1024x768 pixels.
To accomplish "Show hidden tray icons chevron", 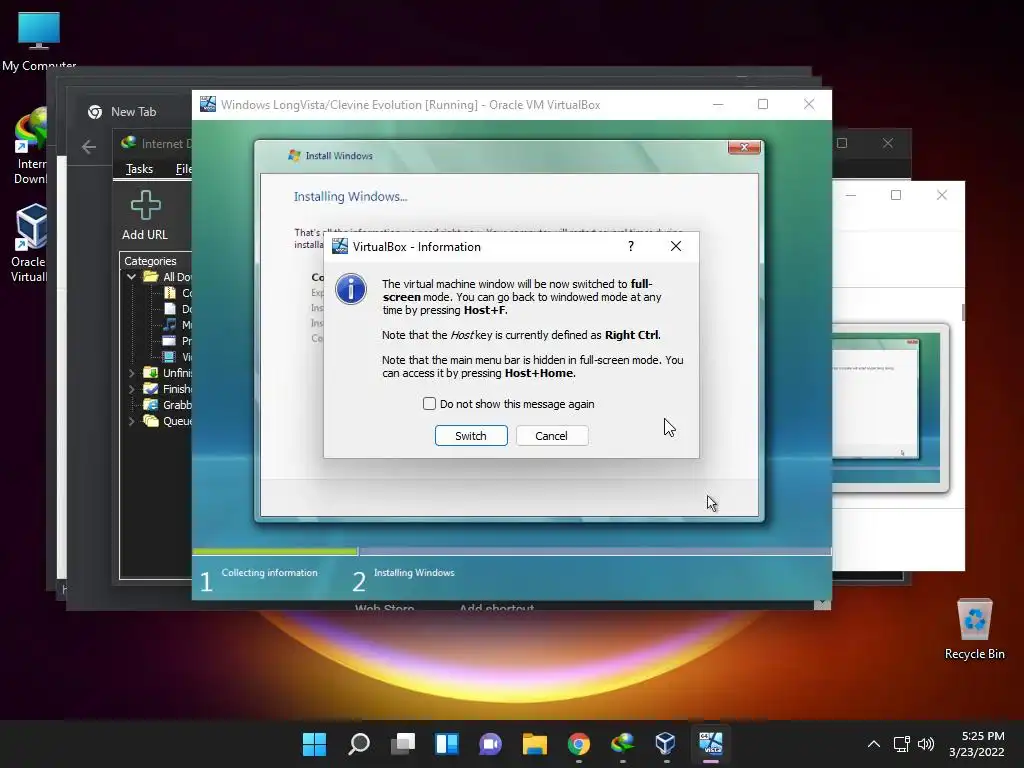I will 874,744.
